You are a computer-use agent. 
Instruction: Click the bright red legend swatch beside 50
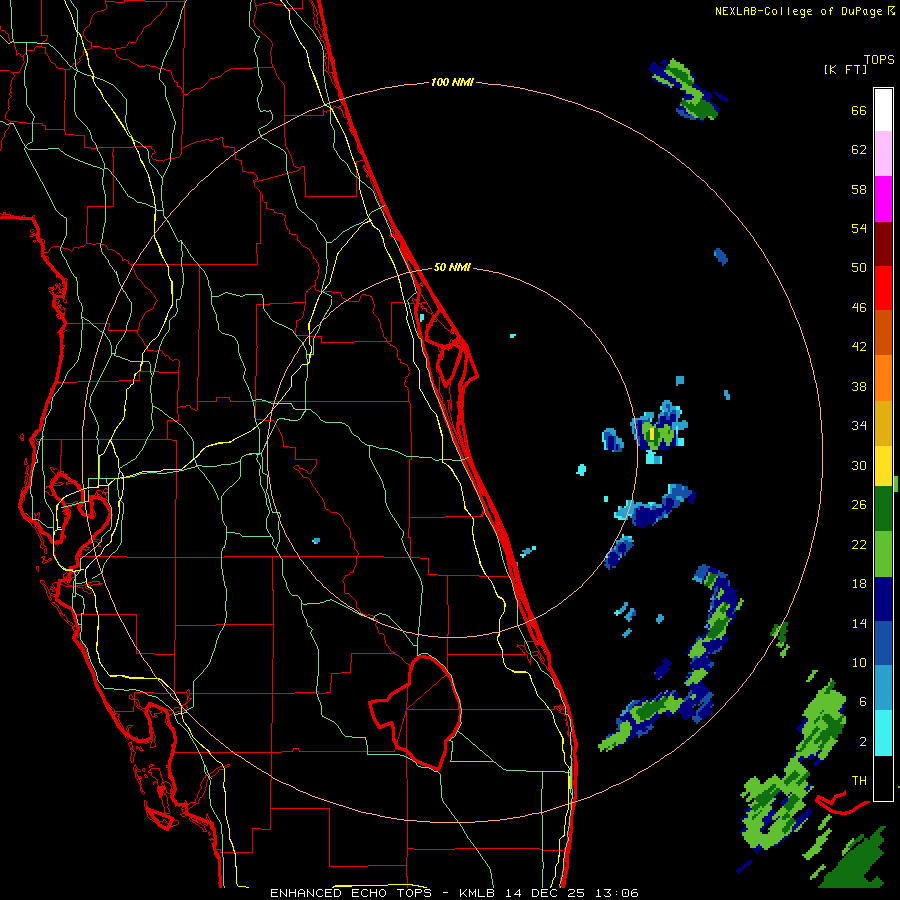[883, 288]
